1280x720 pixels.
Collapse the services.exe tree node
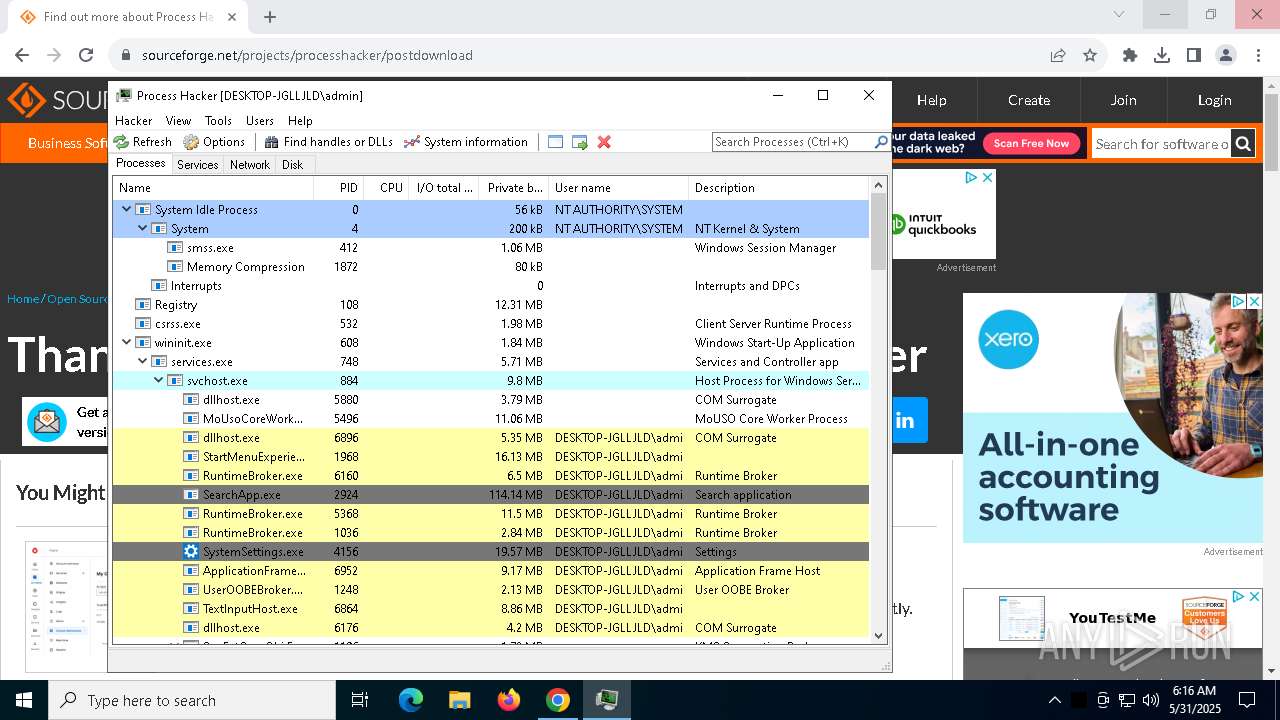[x=143, y=361]
